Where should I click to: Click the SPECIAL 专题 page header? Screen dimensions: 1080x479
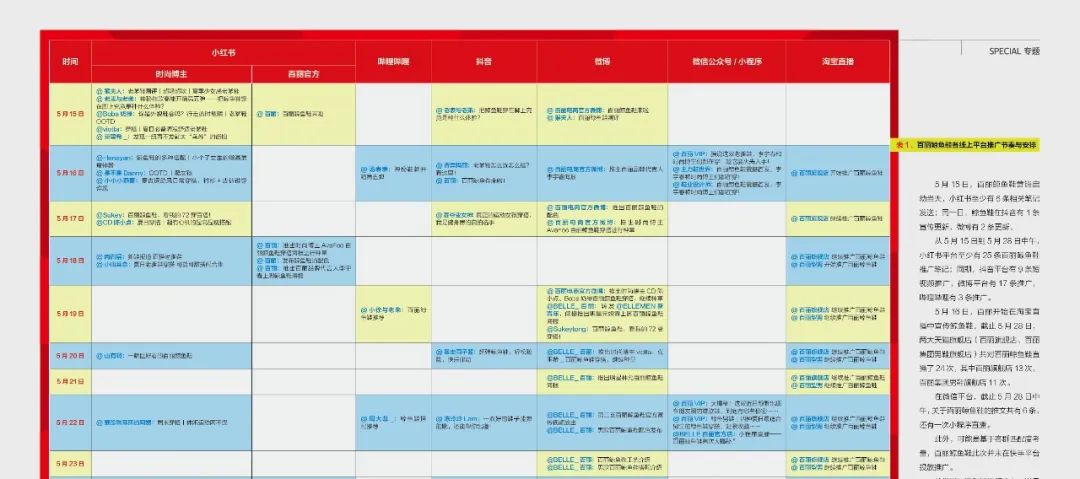(x=1014, y=51)
